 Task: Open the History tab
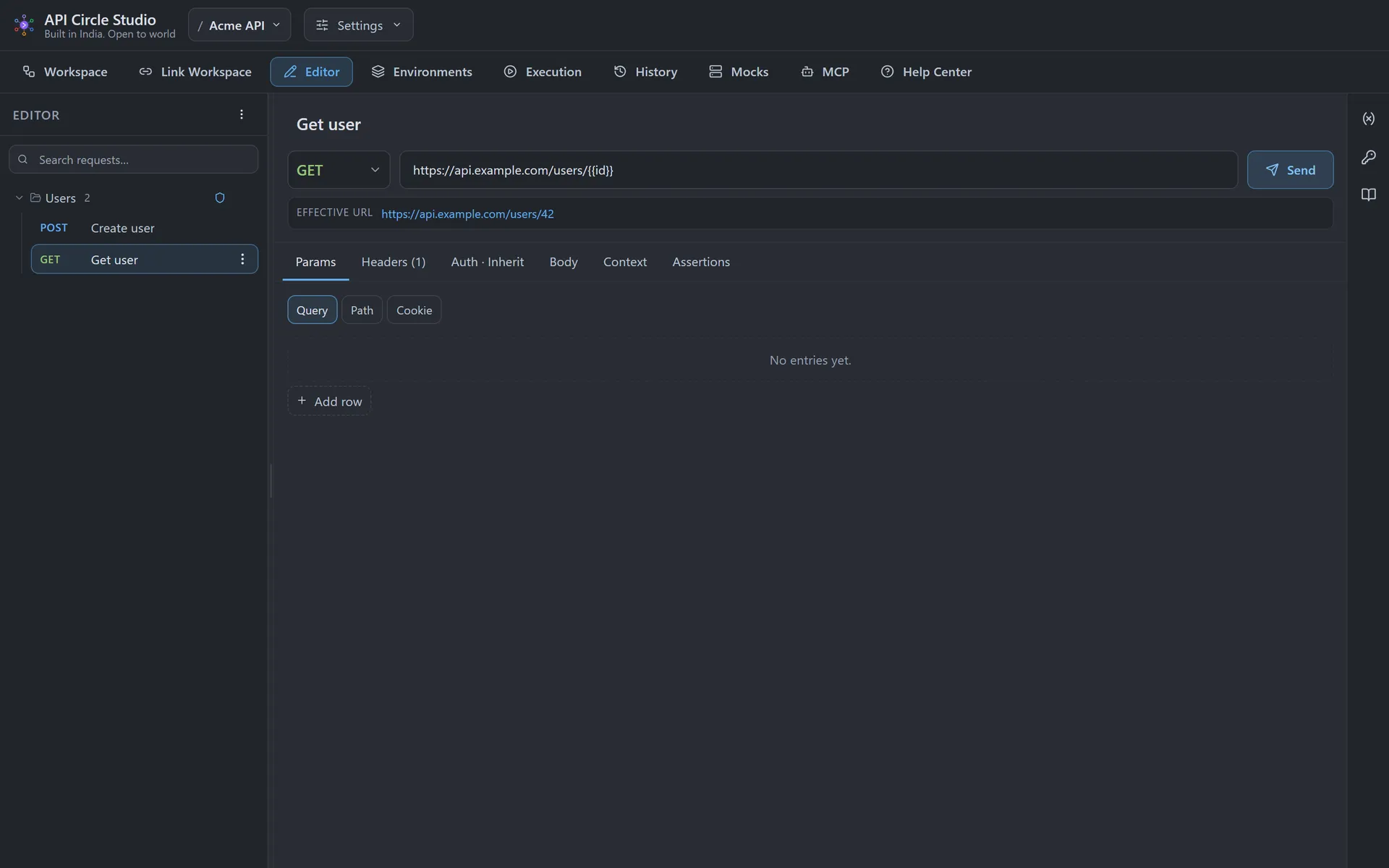[x=645, y=71]
